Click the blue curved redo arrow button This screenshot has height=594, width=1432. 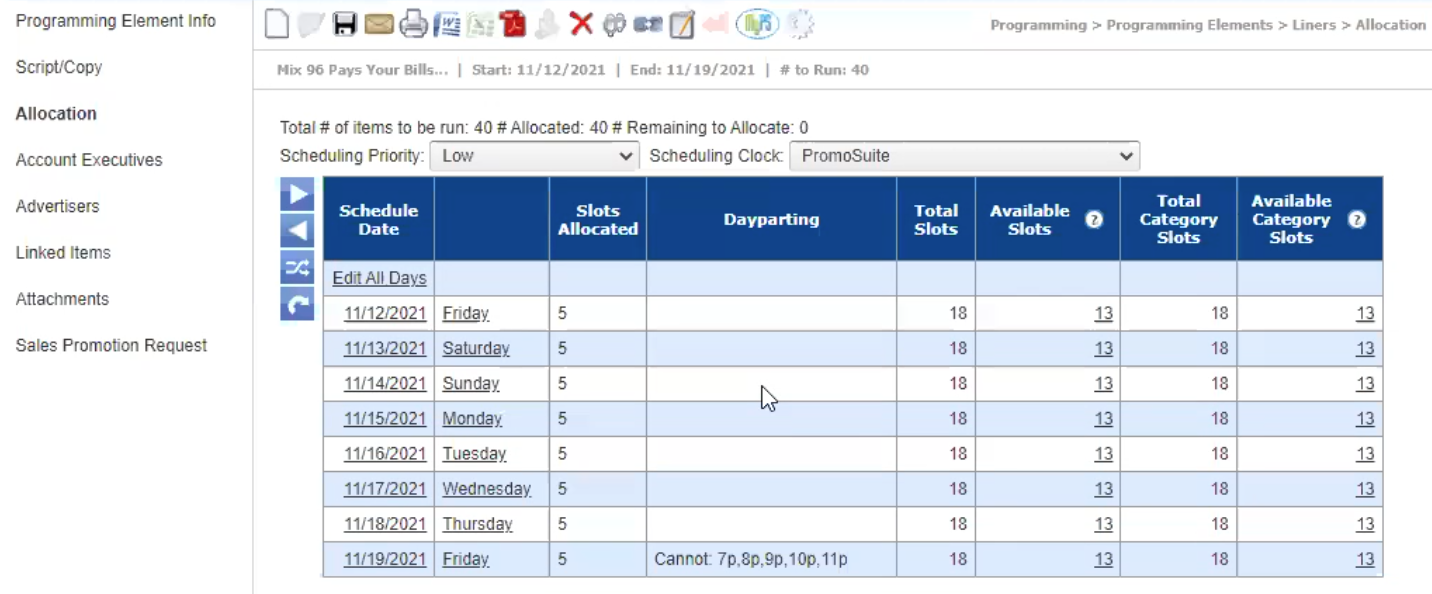point(297,304)
